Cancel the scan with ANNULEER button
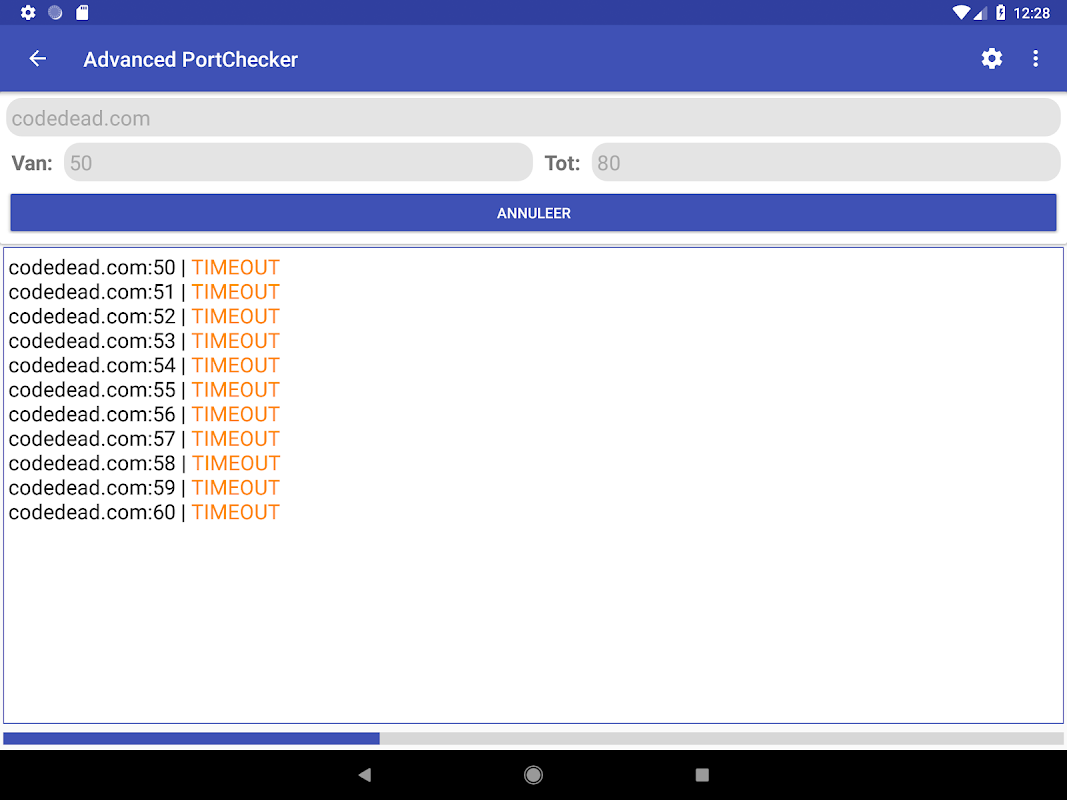1067x800 pixels. tap(534, 213)
